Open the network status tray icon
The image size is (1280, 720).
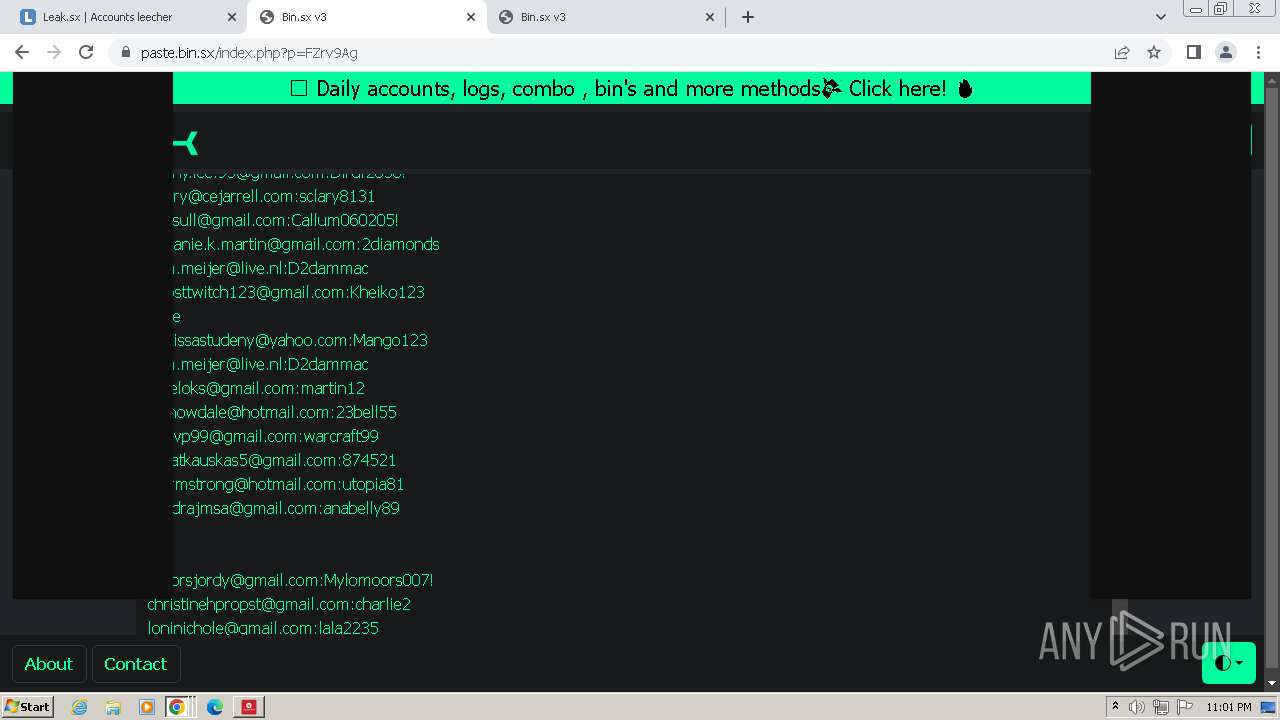pyautogui.click(x=1161, y=707)
